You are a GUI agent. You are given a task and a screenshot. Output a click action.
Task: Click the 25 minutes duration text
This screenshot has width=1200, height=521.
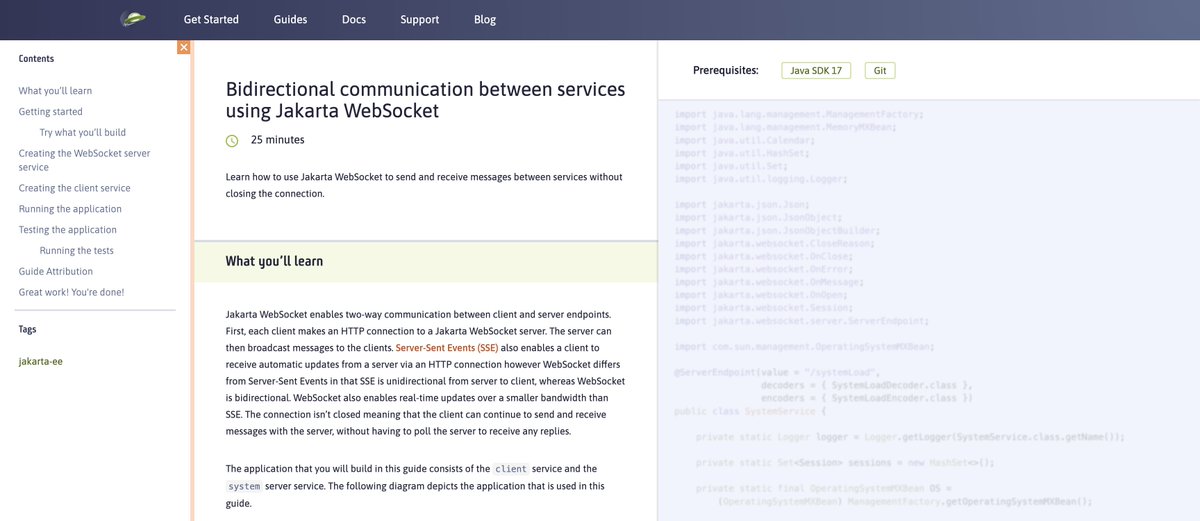tap(278, 140)
